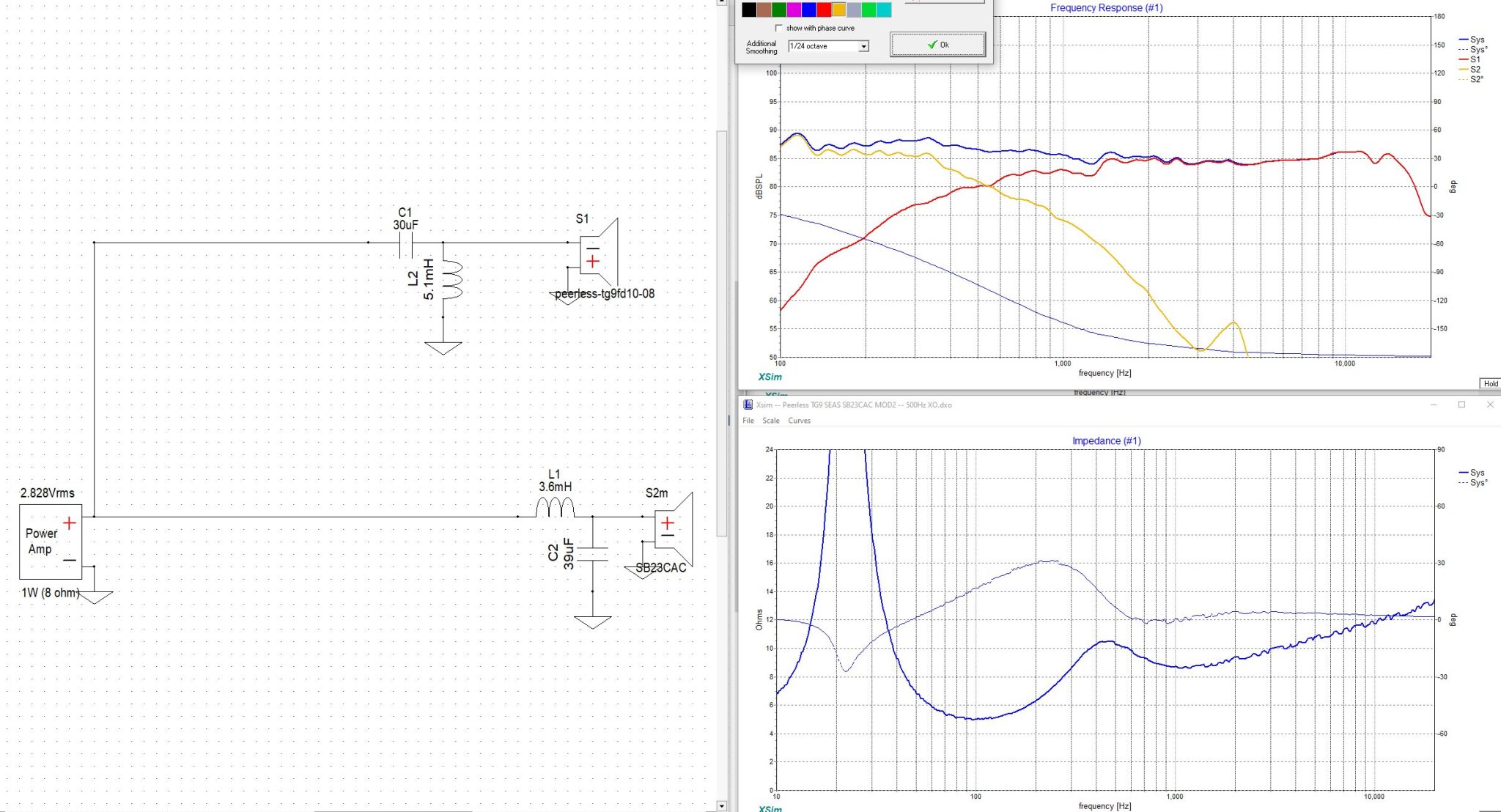Screen dimensions: 1501x812
Task: Open the Additional Smoothing dropdown
Action: 863,46
